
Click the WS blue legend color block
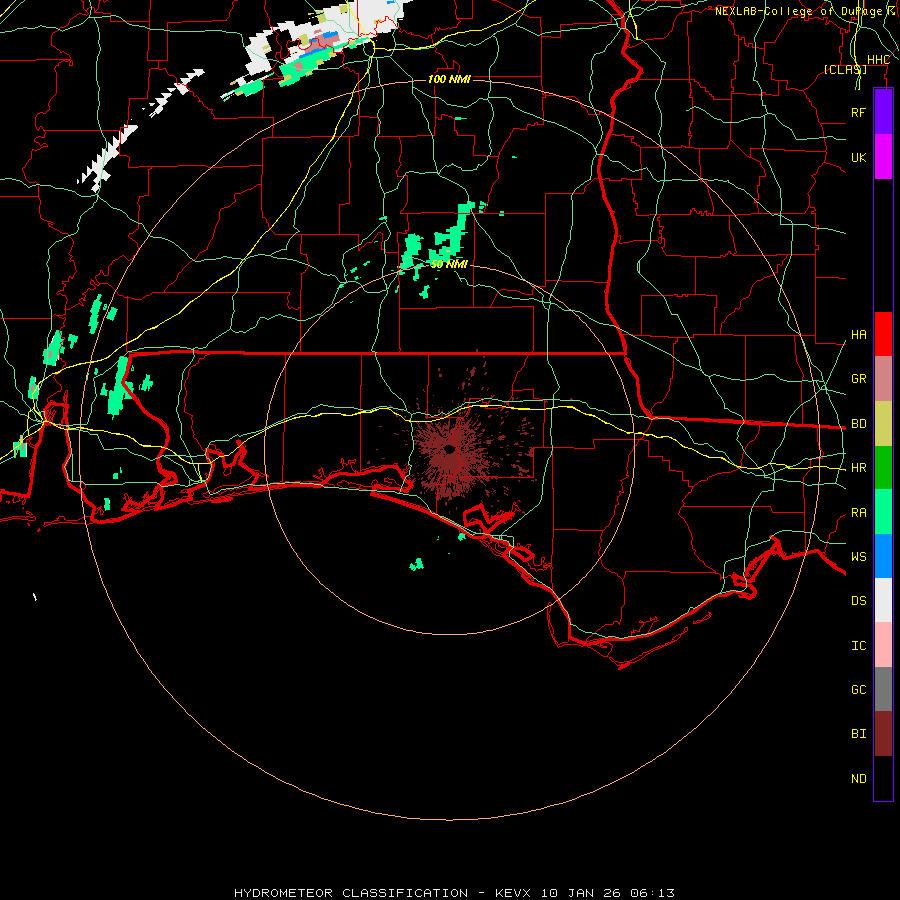click(883, 556)
